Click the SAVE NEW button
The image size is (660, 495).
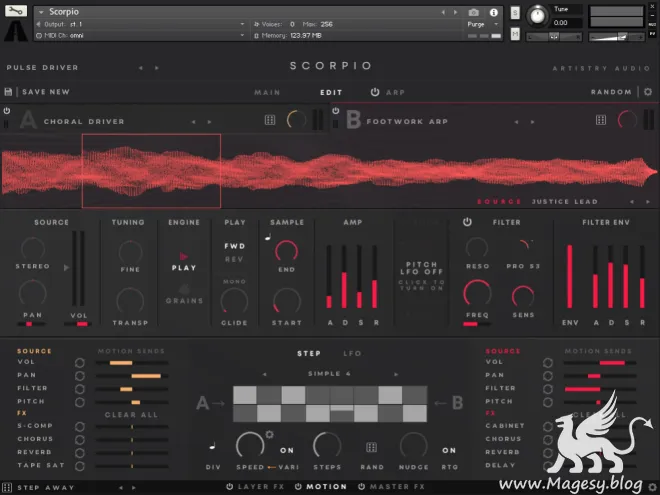46,92
